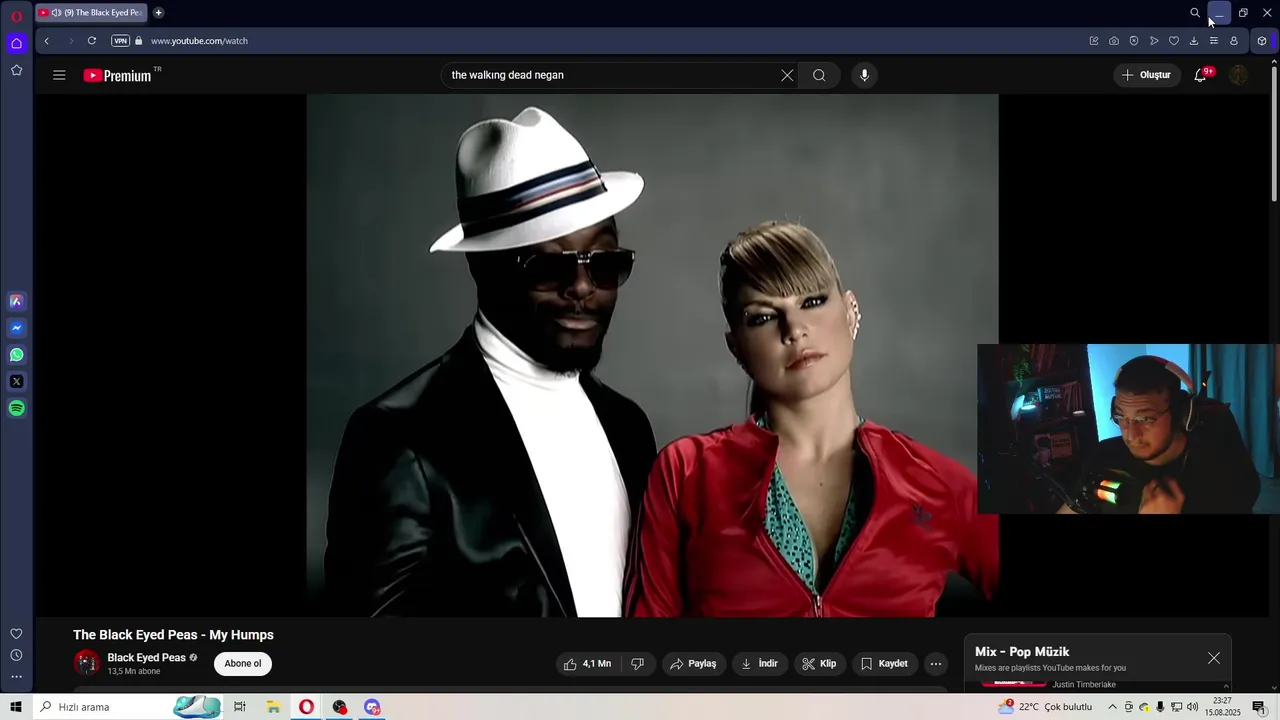Create a clip with Klip button
This screenshot has height=720, width=1280.
(x=819, y=664)
